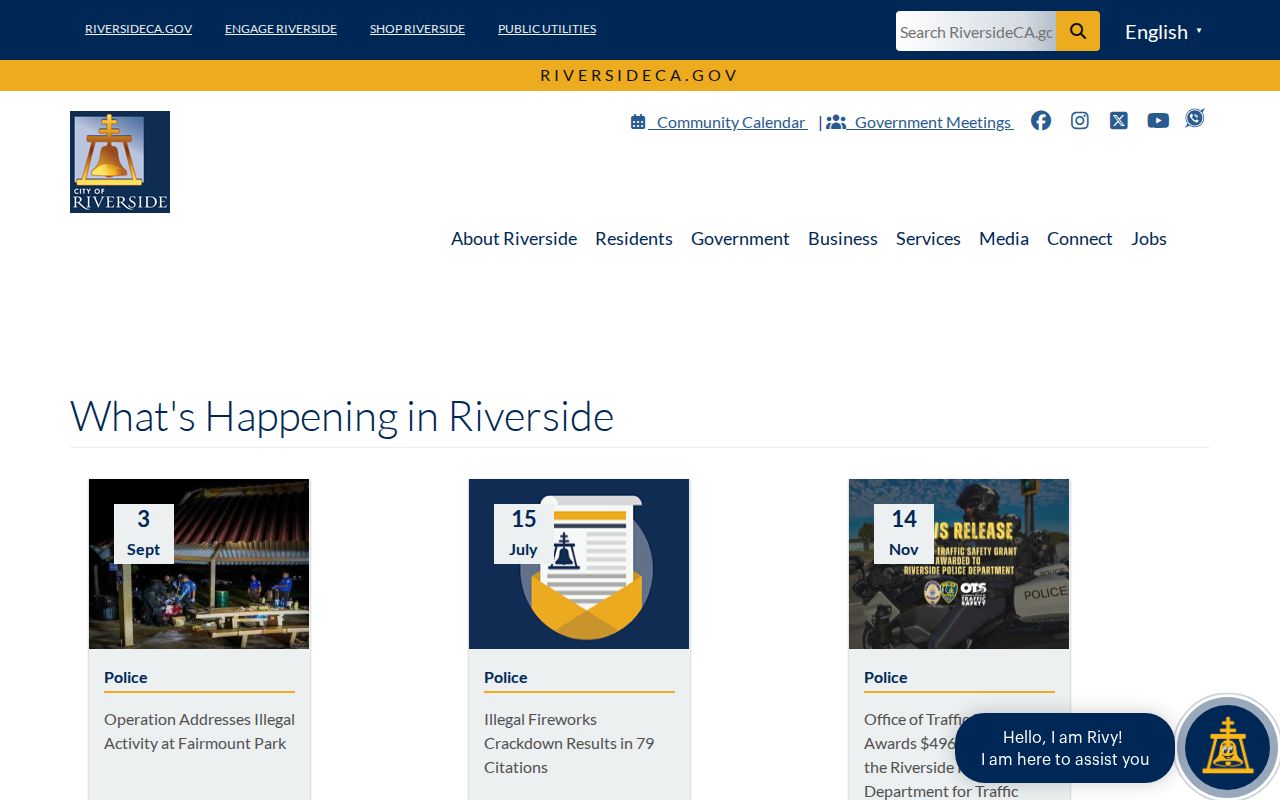Screen dimensions: 1280x800
Task: Click the 'Hello, I am Rivy!' chat bubble
Action: 1065,748
